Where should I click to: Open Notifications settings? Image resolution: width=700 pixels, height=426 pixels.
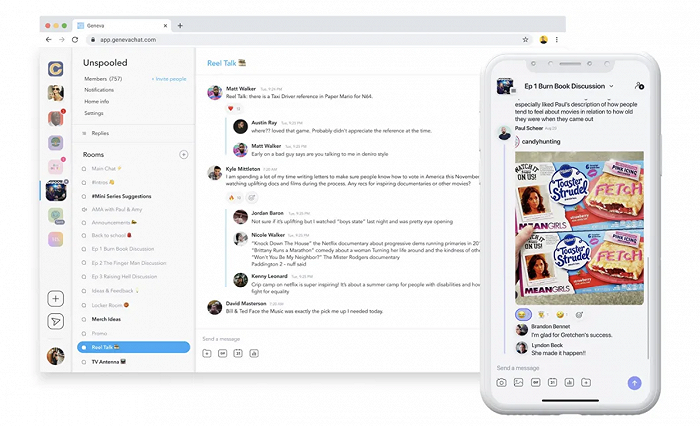[99, 90]
